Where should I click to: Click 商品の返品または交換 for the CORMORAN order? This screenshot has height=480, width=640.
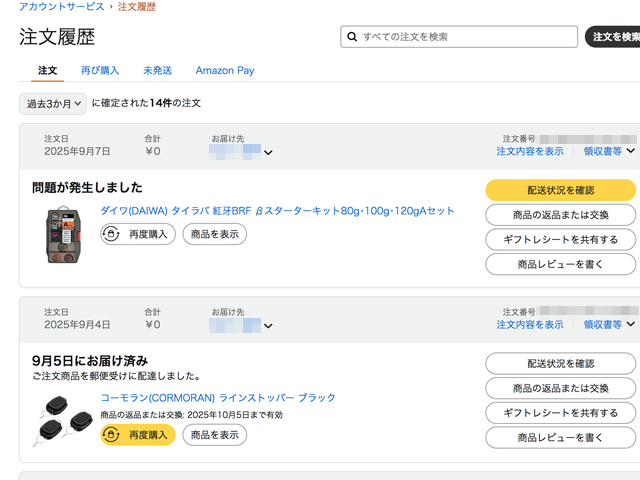(x=560, y=388)
